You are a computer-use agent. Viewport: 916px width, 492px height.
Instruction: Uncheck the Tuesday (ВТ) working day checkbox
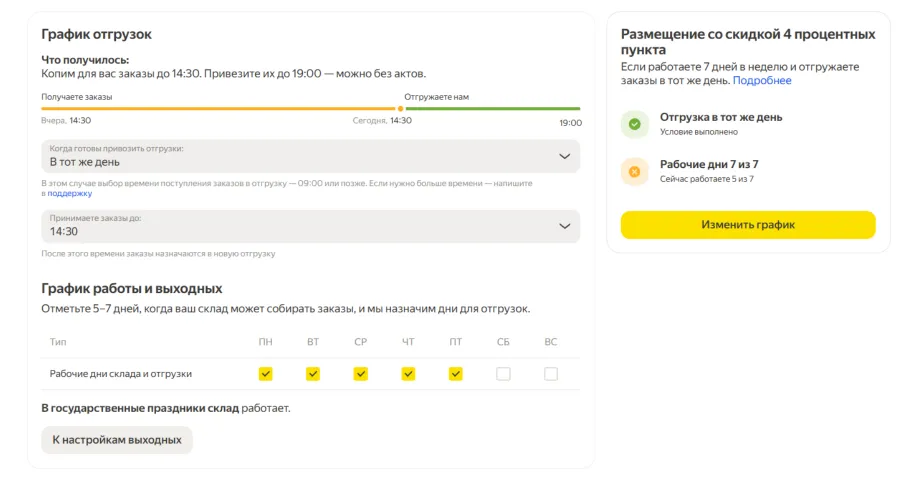[x=313, y=374]
